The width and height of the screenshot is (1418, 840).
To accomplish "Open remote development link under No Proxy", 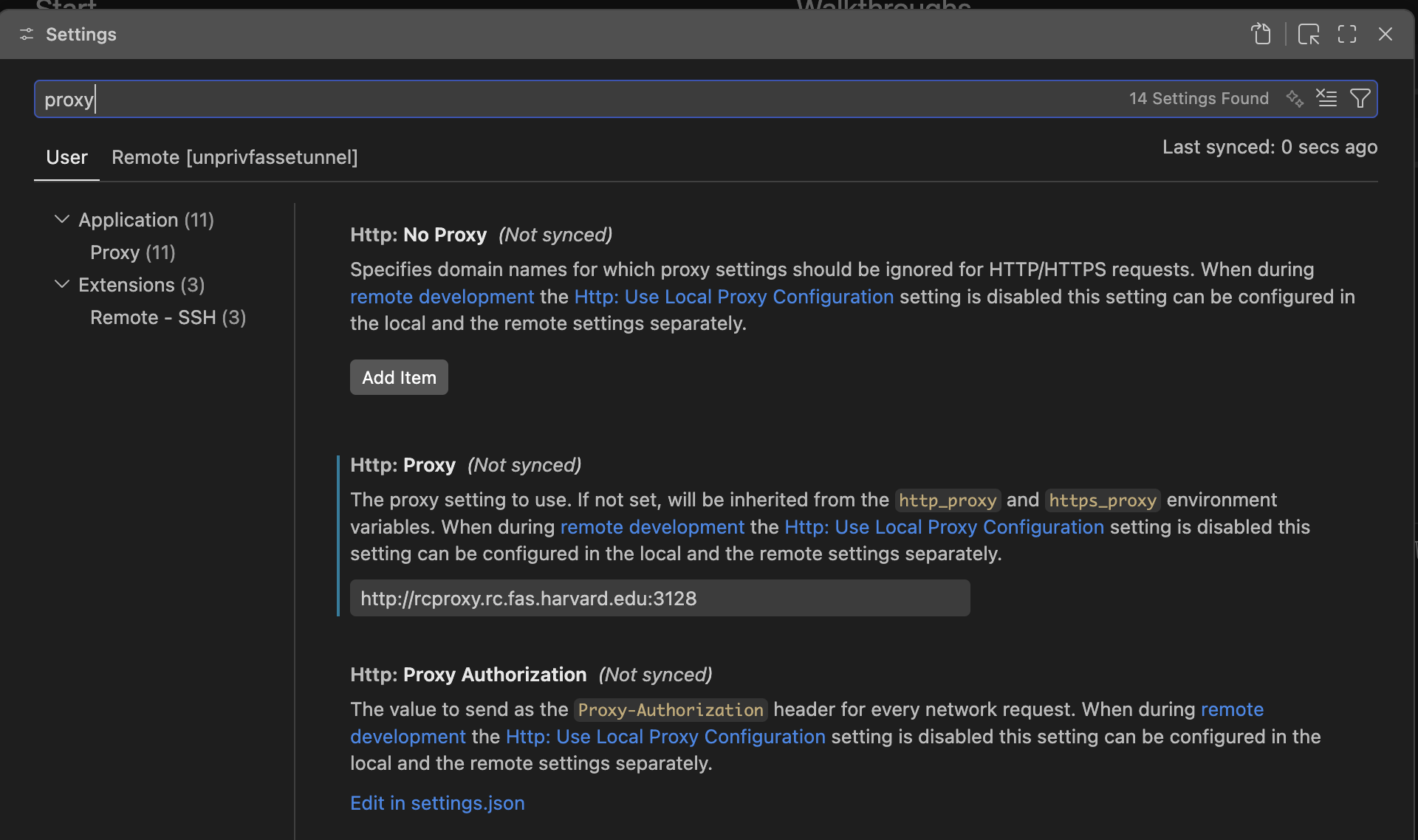I will click(x=442, y=297).
